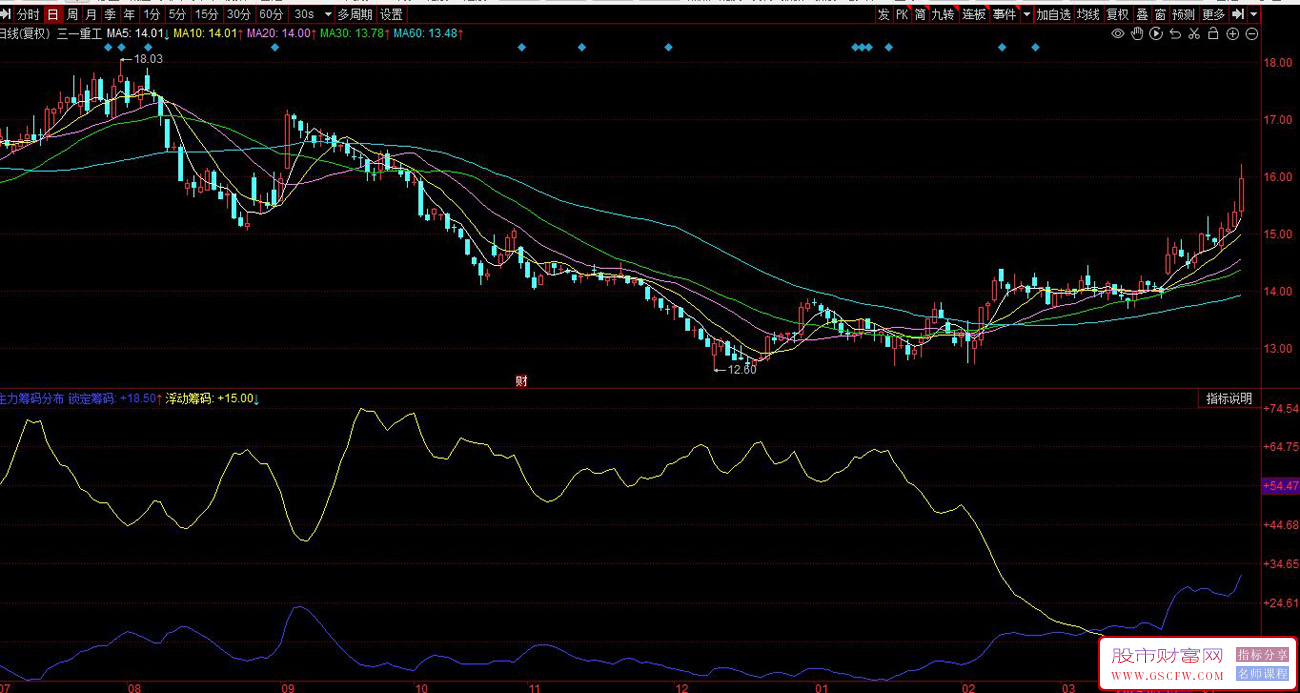Toggle the chart lock icon
Screen dimensions: 1300x693
(1213, 34)
